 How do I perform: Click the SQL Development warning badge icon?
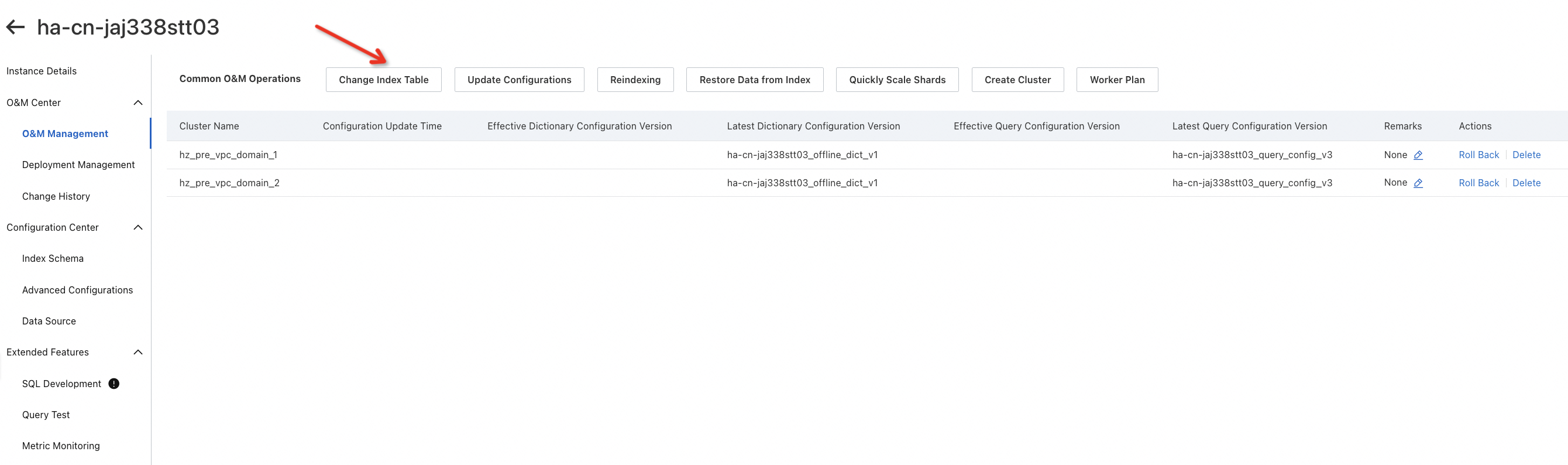point(114,384)
